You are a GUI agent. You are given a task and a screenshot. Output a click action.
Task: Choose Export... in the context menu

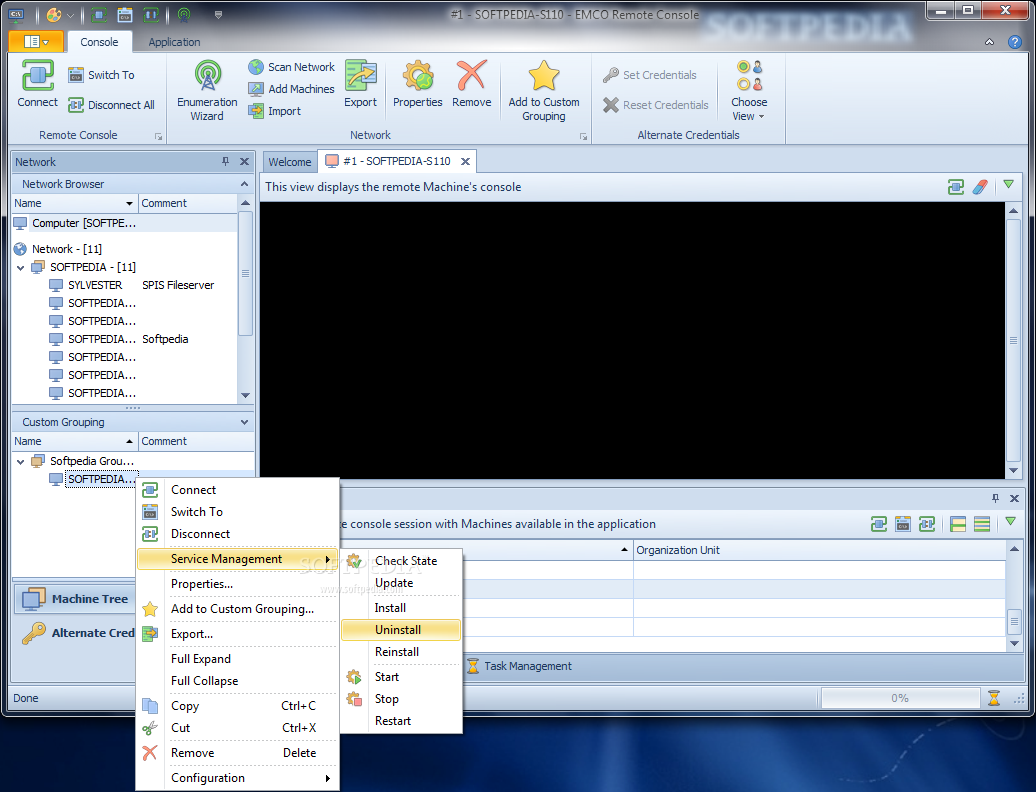click(237, 633)
